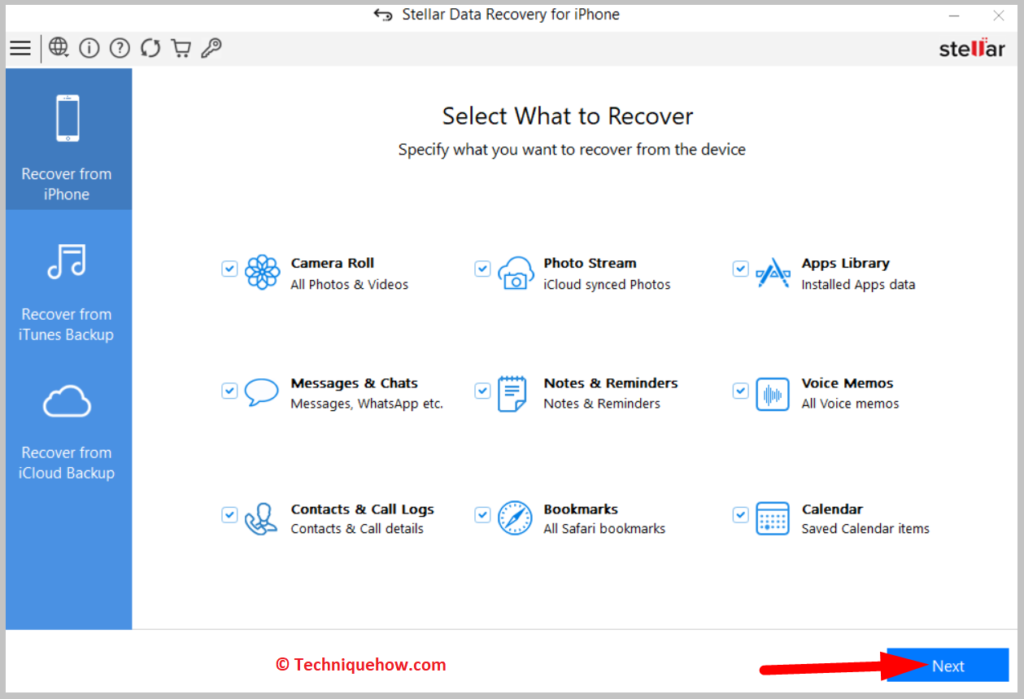The width and height of the screenshot is (1024, 699).
Task: Click the "Select What to Recover" heading
Action: [568, 116]
